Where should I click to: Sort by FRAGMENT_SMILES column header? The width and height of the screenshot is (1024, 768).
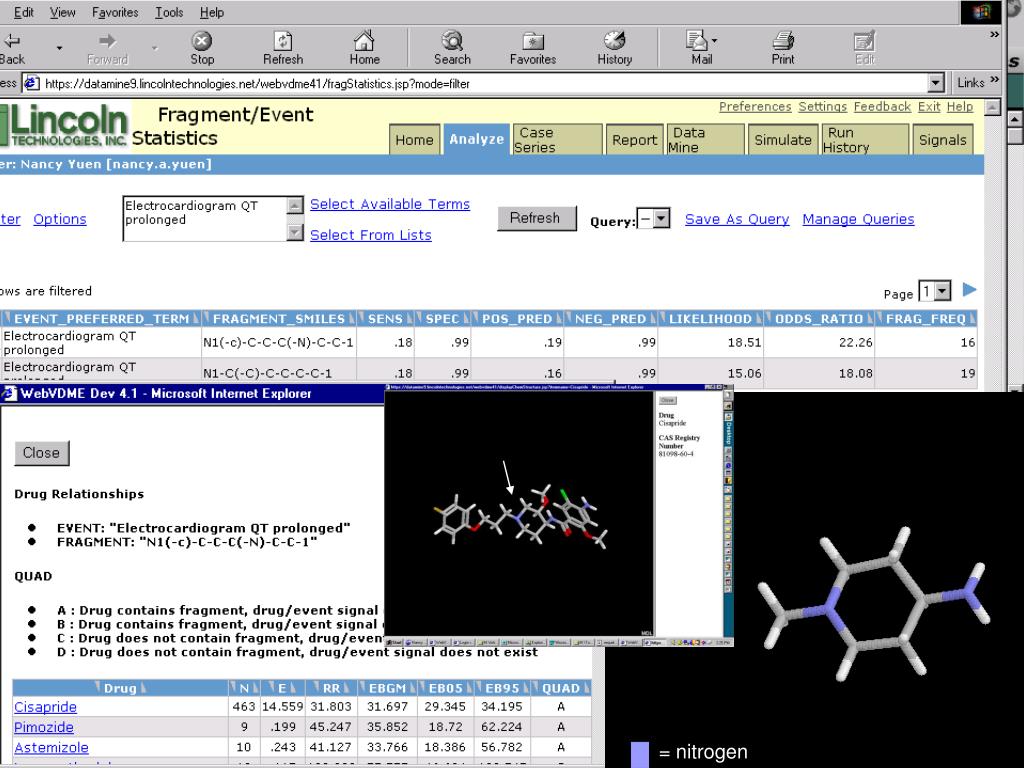(278, 319)
